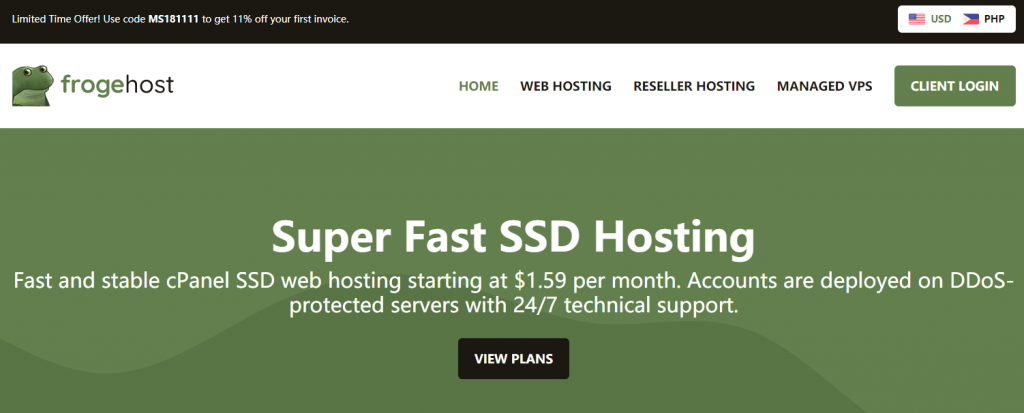Click the Limited Time Offer banner text
This screenshot has height=413, width=1024.
[180, 19]
